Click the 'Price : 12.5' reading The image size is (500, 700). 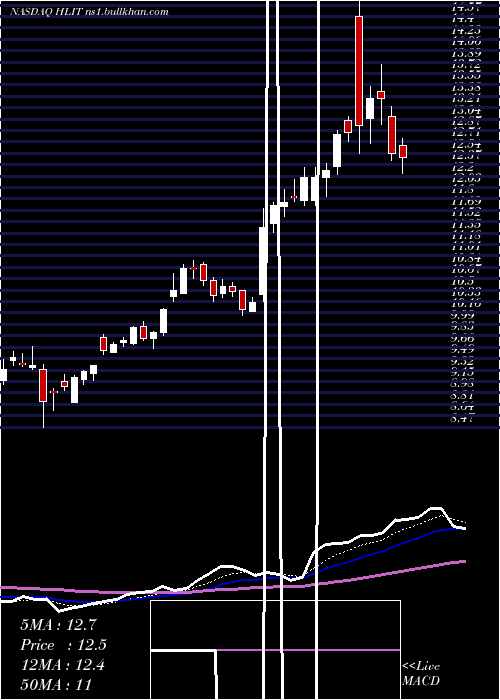[x=64, y=645]
